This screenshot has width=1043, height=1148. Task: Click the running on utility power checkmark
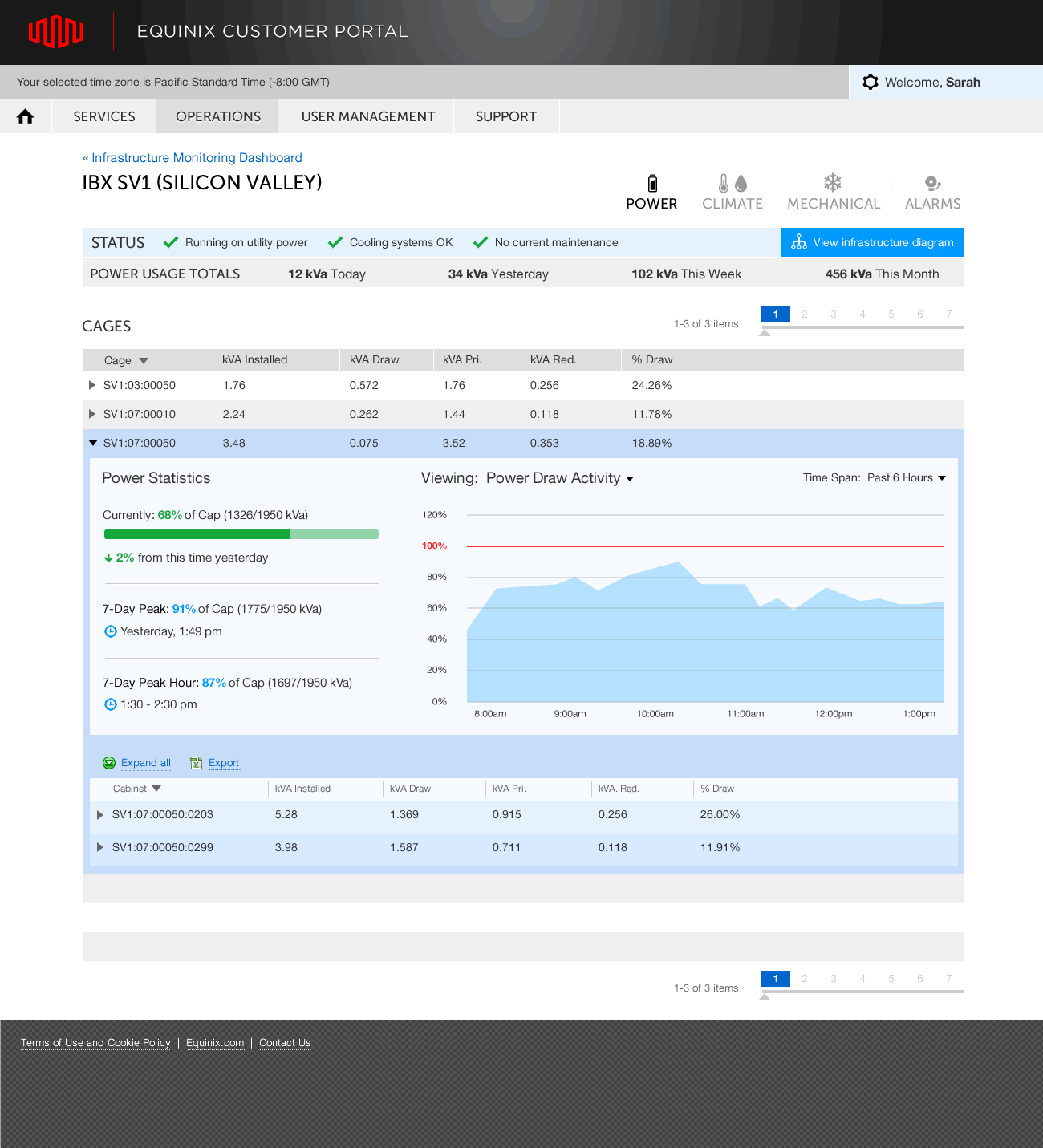pyautogui.click(x=171, y=242)
